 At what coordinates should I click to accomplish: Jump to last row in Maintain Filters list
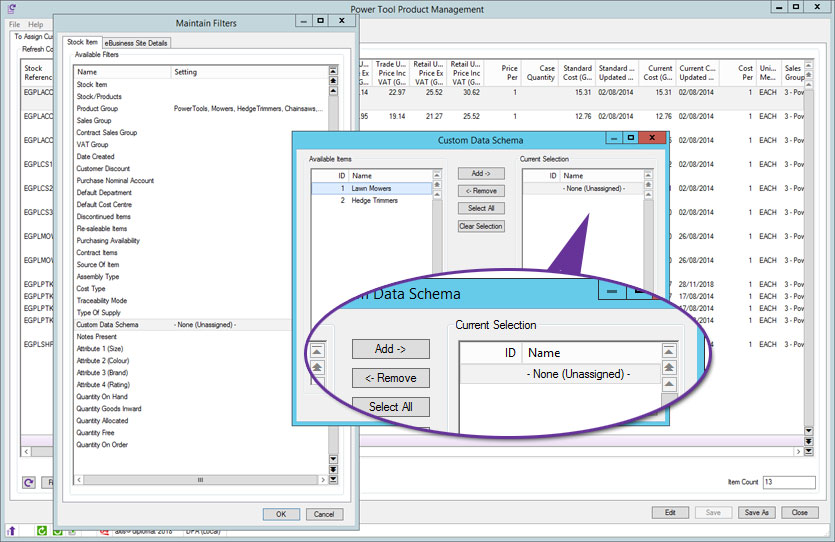click(333, 479)
